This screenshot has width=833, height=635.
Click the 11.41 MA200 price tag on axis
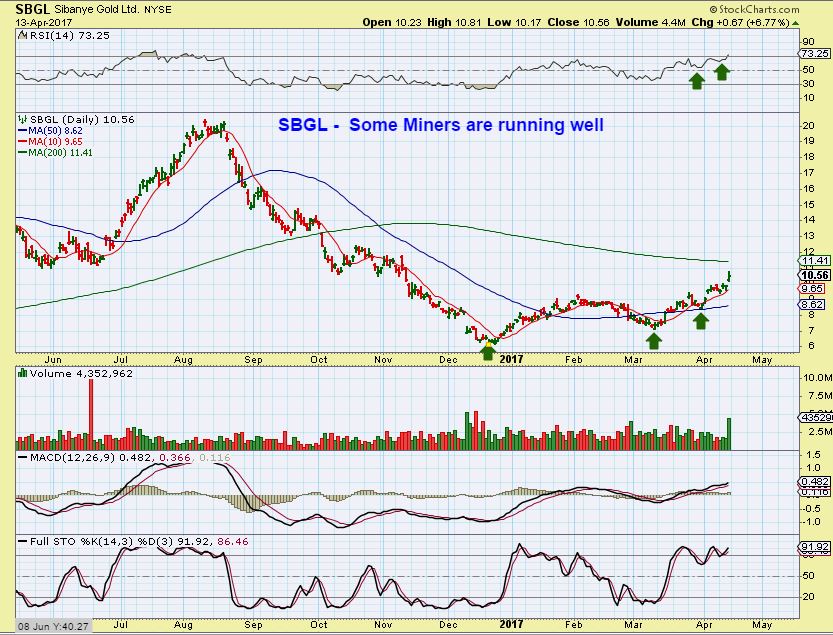(814, 260)
